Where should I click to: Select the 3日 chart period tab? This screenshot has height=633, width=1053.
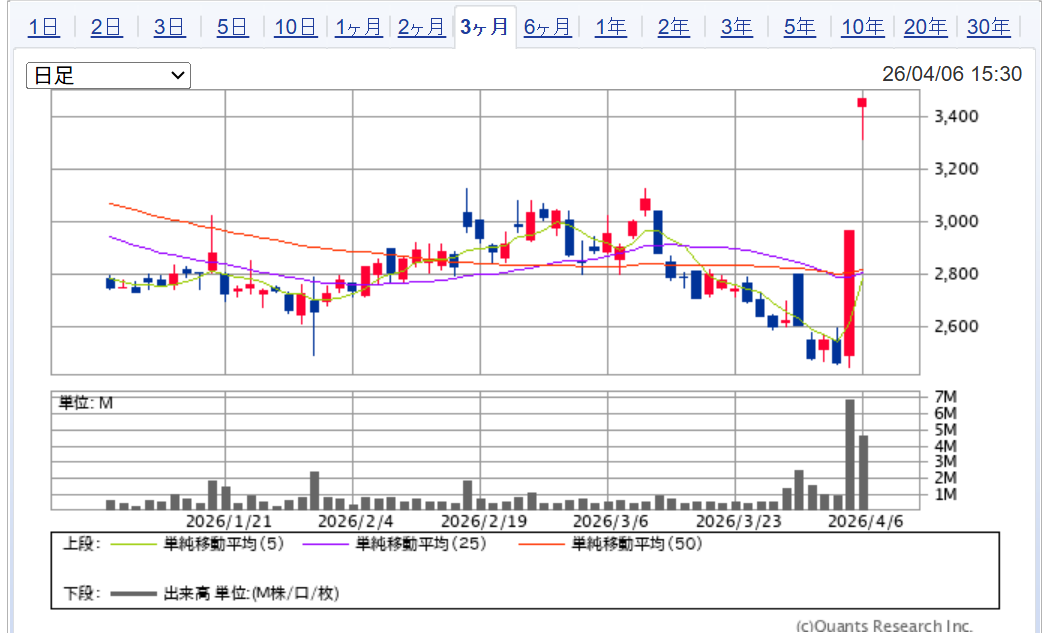pos(169,28)
